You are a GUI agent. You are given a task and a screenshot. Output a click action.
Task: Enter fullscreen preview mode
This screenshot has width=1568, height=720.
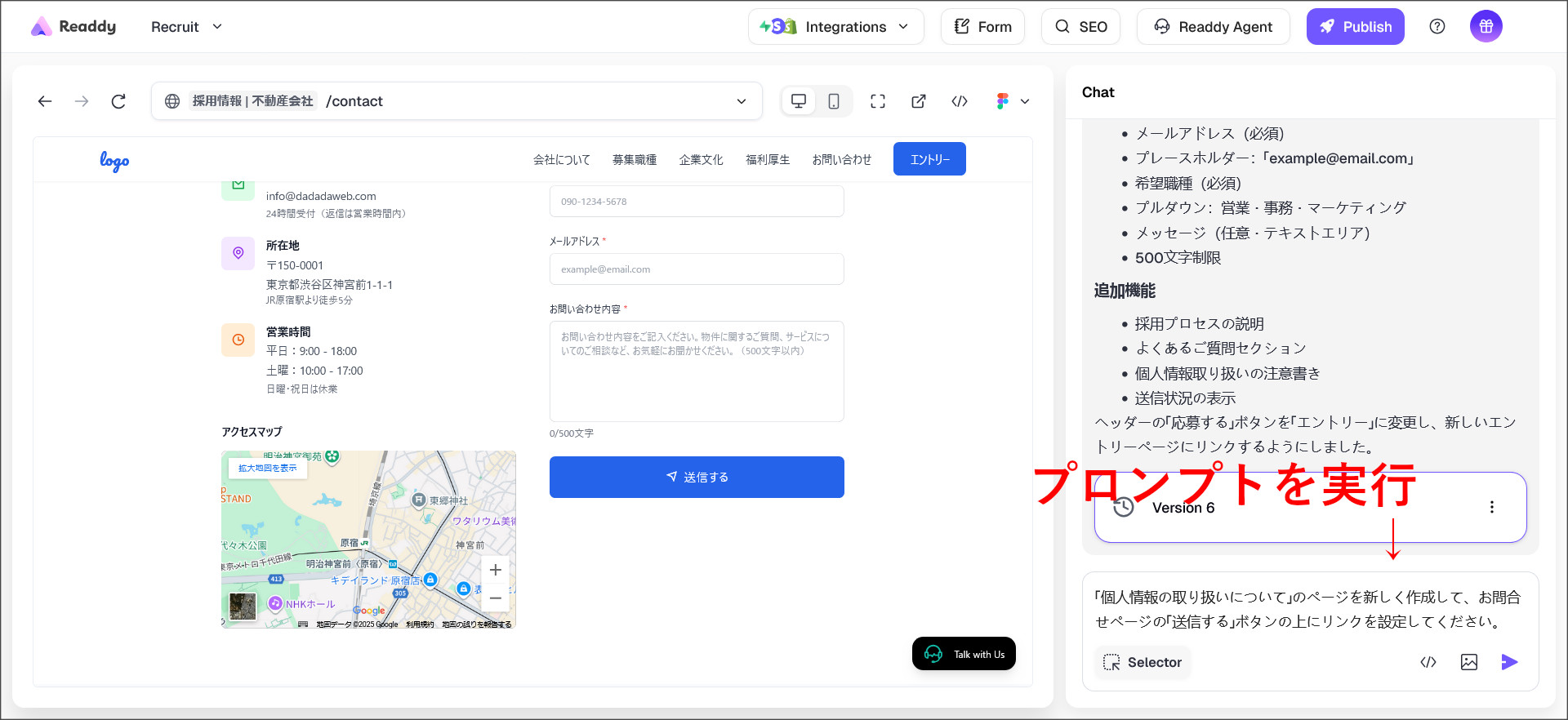878,101
